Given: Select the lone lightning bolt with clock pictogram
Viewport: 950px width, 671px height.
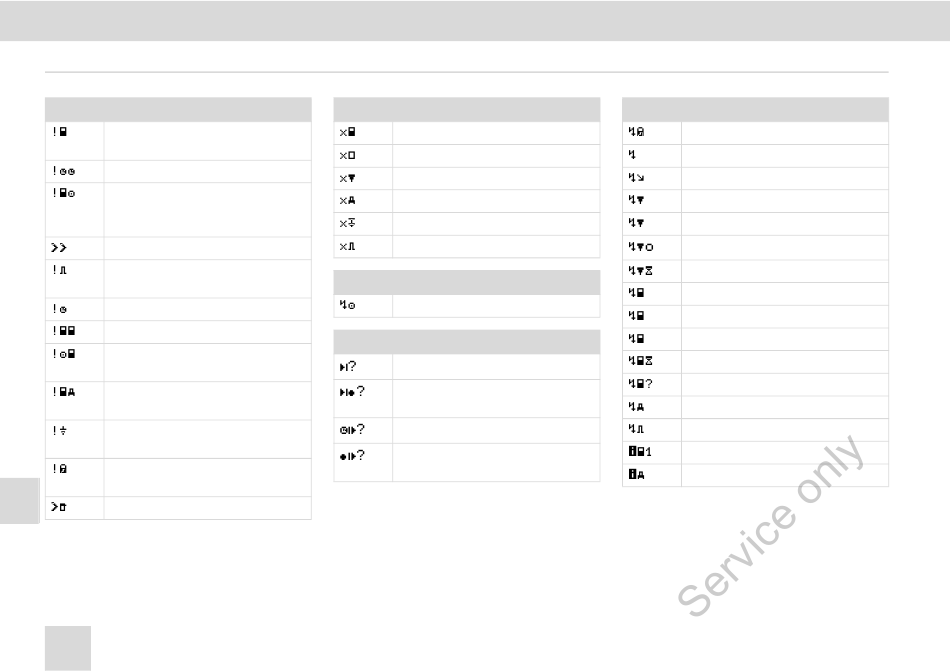Looking at the screenshot, I should (x=347, y=305).
